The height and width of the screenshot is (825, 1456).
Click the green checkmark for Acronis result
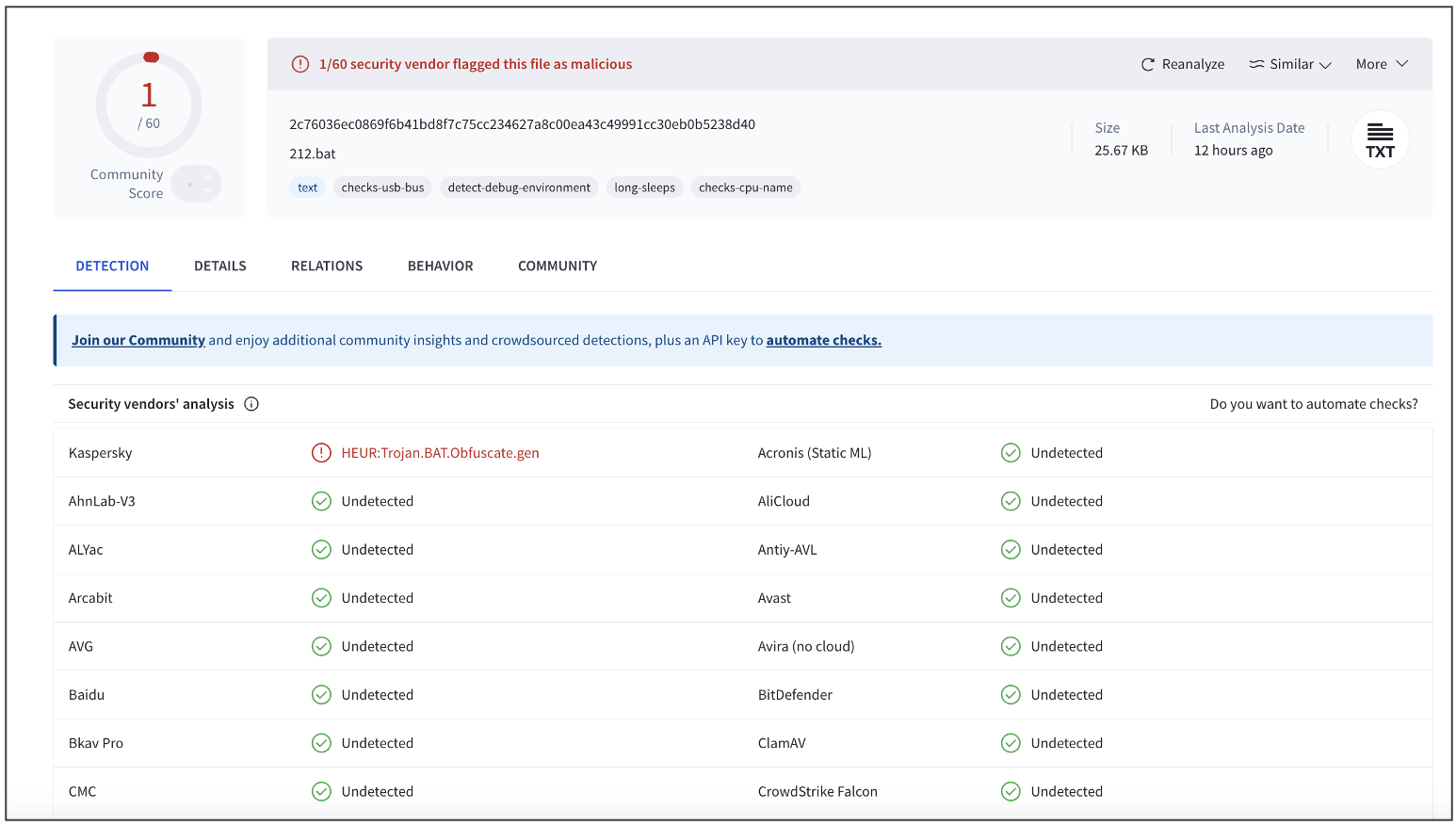click(1011, 453)
